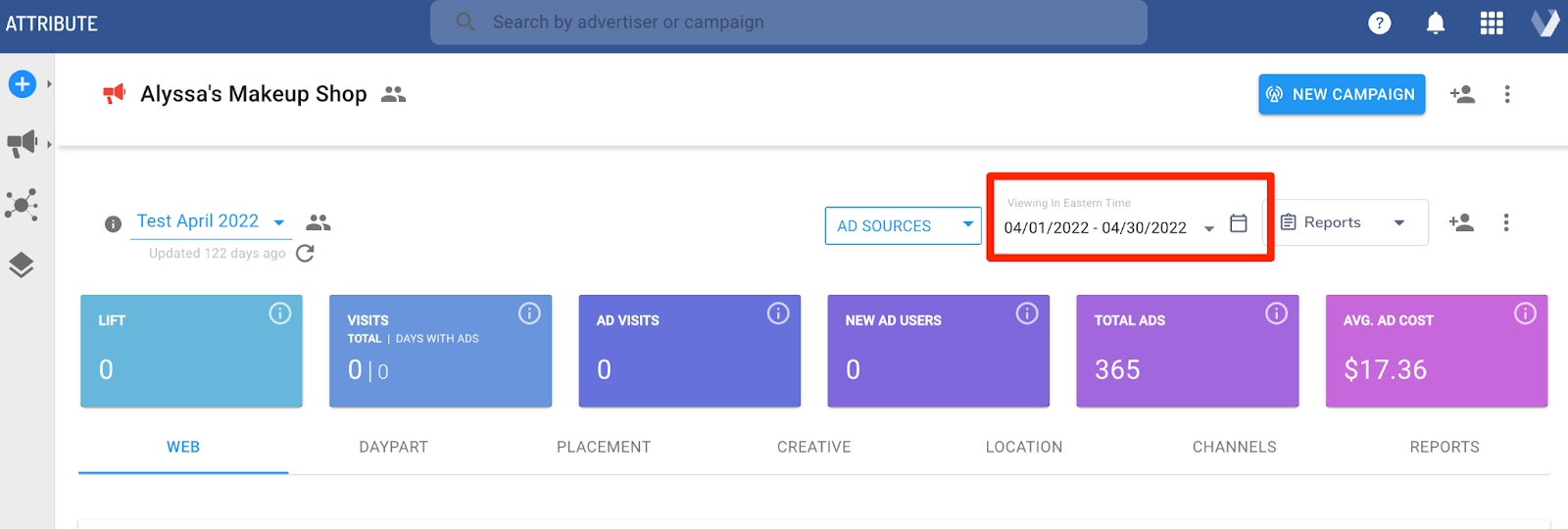Image resolution: width=1568 pixels, height=529 pixels.
Task: Open the megaphone campaigns sidebar icon
Action: pos(22,143)
